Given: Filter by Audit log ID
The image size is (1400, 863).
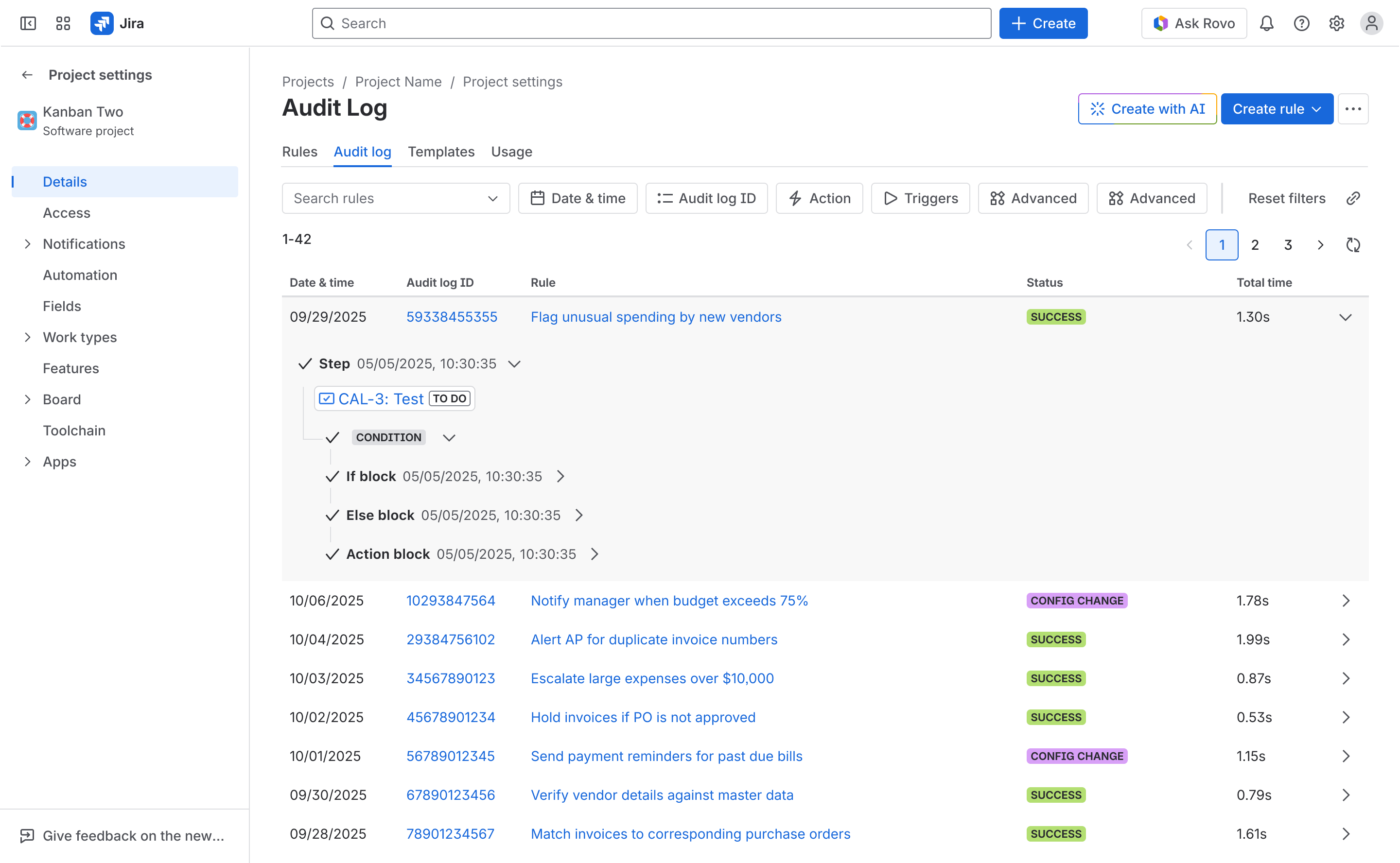Looking at the screenshot, I should (706, 198).
